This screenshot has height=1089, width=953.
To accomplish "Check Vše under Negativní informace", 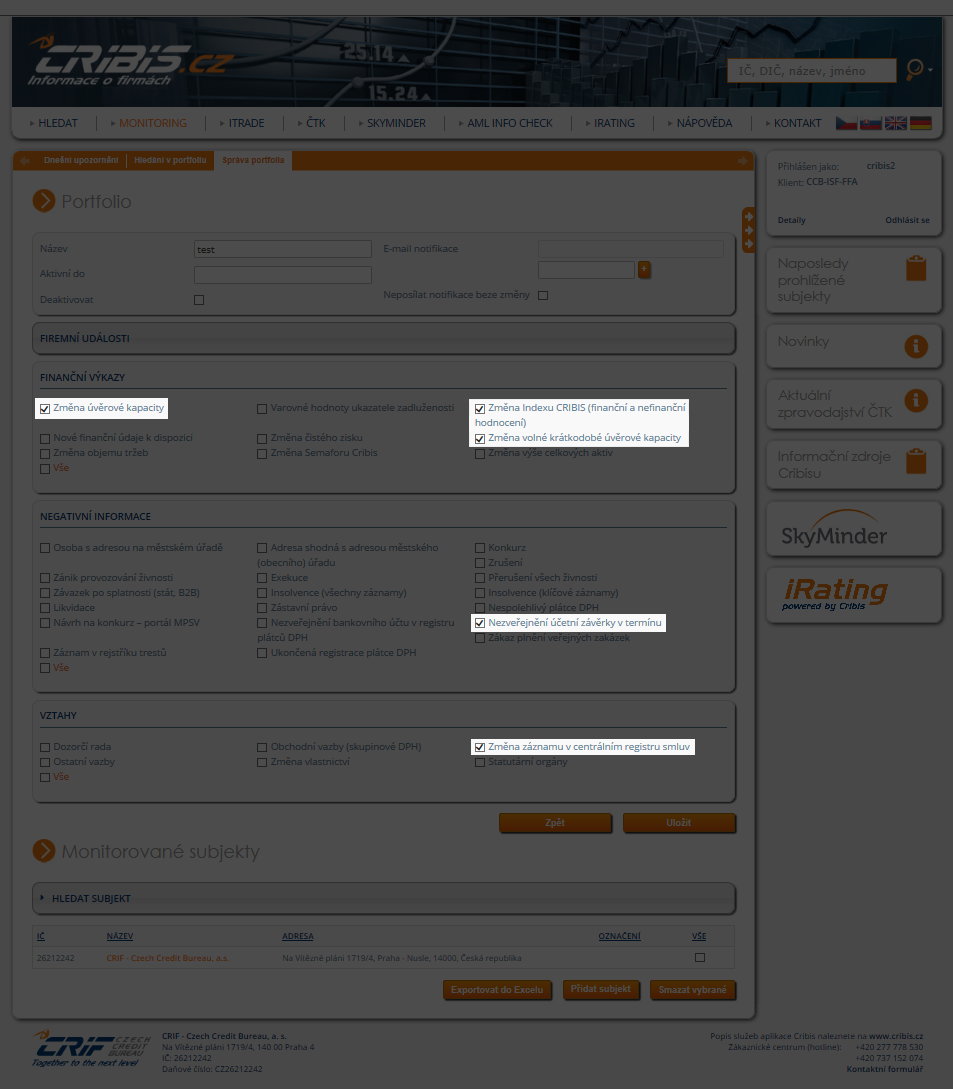I will tap(45, 668).
